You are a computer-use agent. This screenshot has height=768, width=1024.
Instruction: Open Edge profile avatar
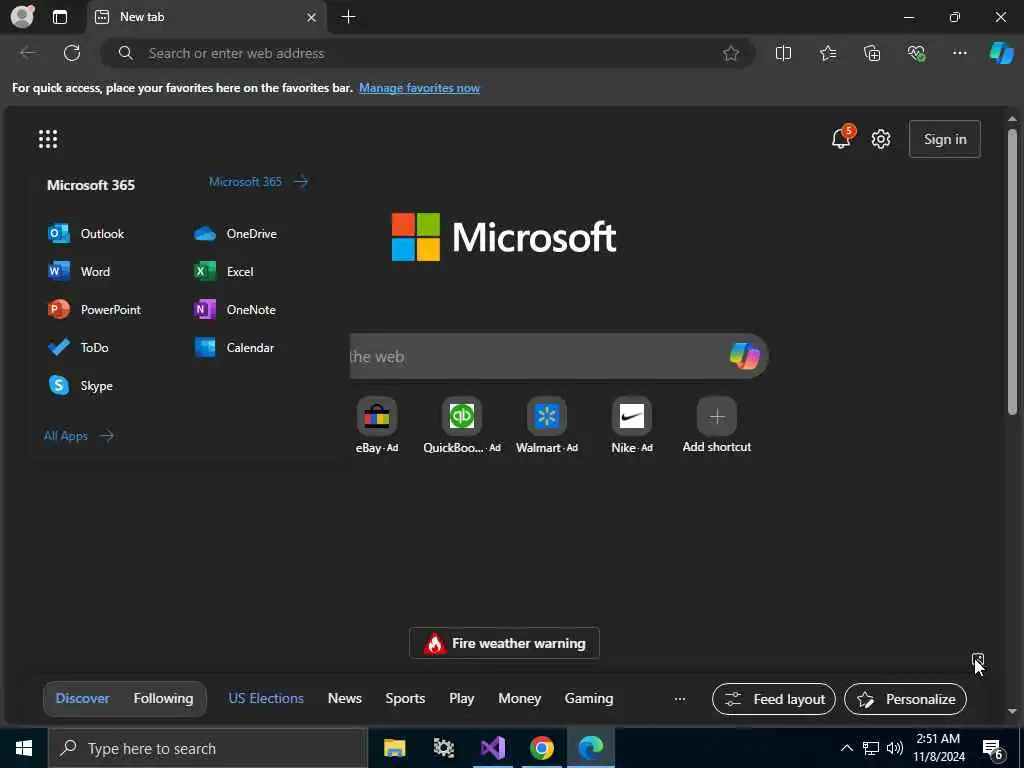point(22,17)
